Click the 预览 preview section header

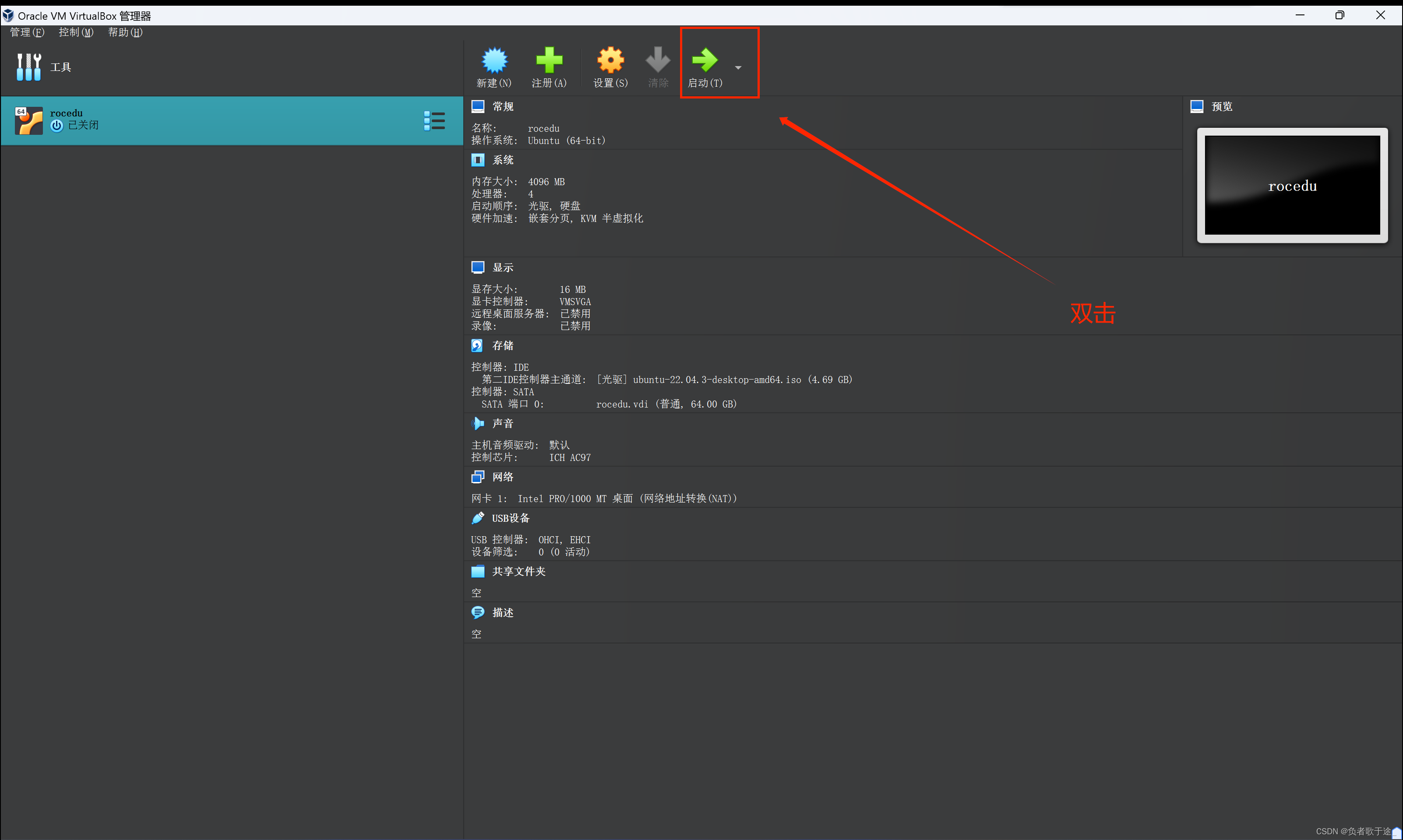coord(1222,106)
